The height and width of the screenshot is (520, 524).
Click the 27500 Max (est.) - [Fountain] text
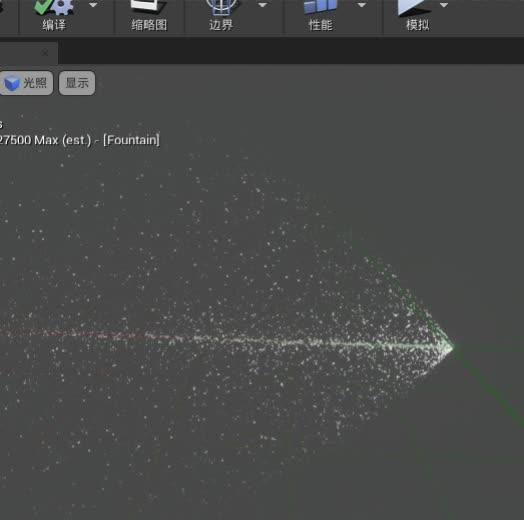click(x=79, y=140)
